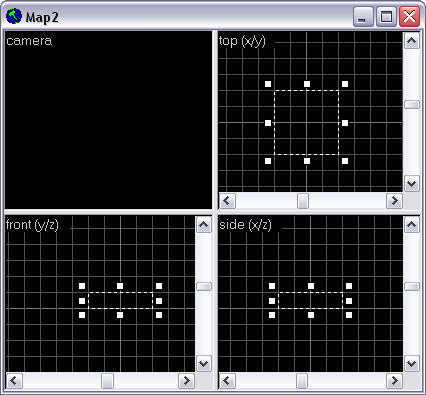This screenshot has height=395, width=426.
Task: Click up arrow of top view vertical scrollbar
Action: coord(412,41)
